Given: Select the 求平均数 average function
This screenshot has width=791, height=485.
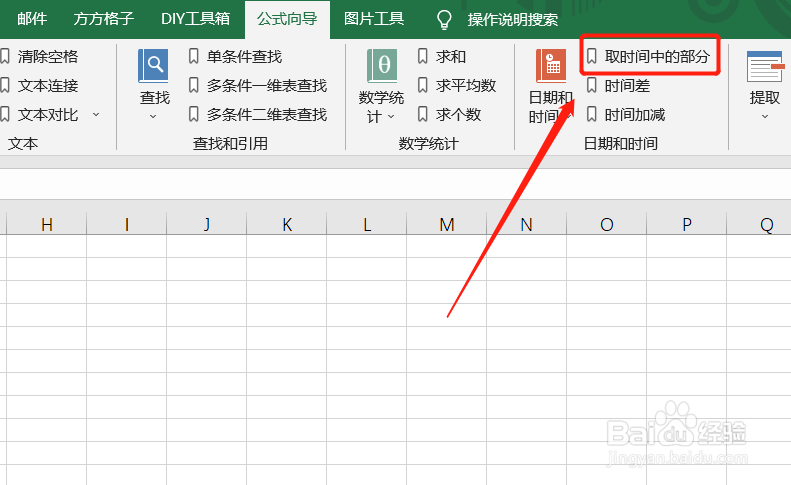Looking at the screenshot, I should coord(457,86).
